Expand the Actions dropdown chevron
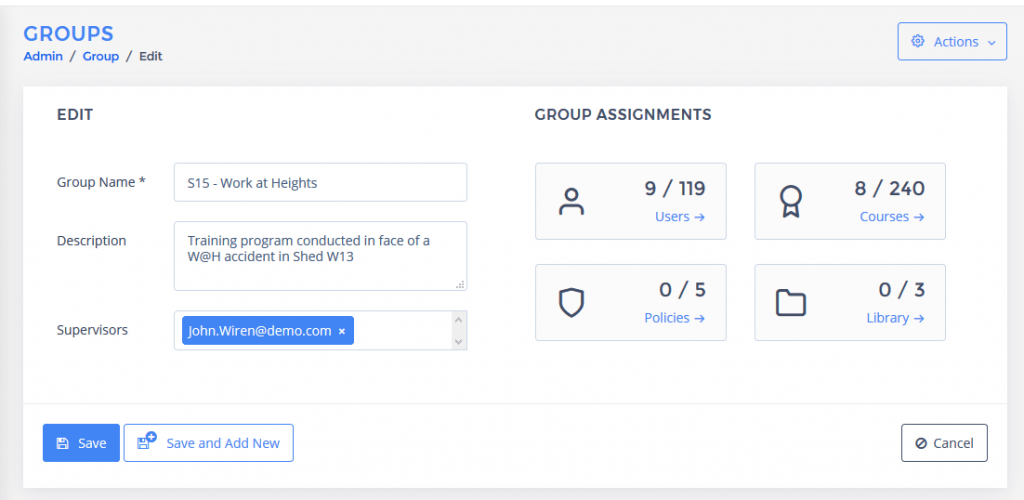 click(991, 43)
